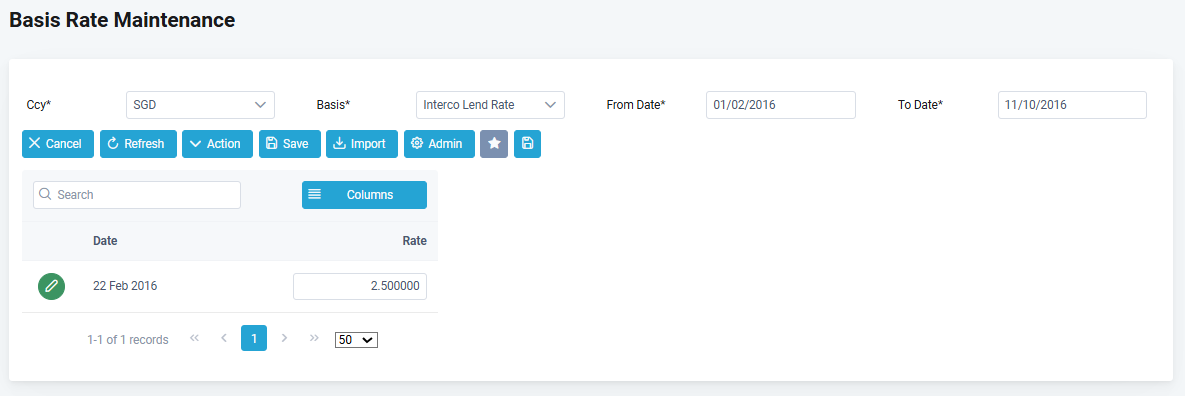Click the From Date input field

click(x=781, y=105)
